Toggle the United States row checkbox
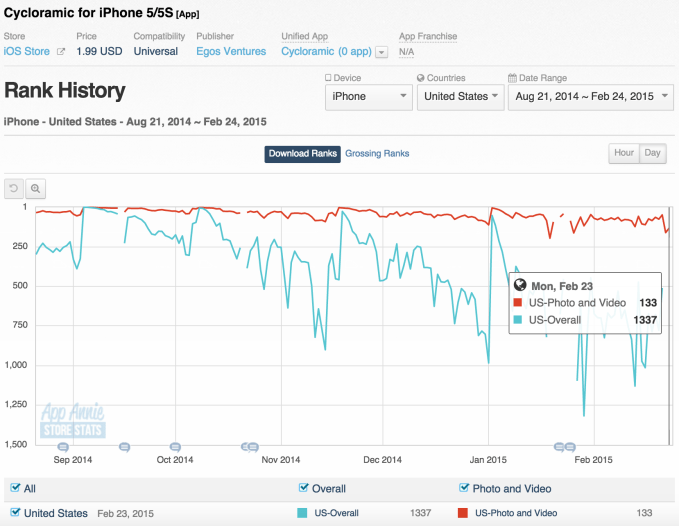 pos(15,513)
